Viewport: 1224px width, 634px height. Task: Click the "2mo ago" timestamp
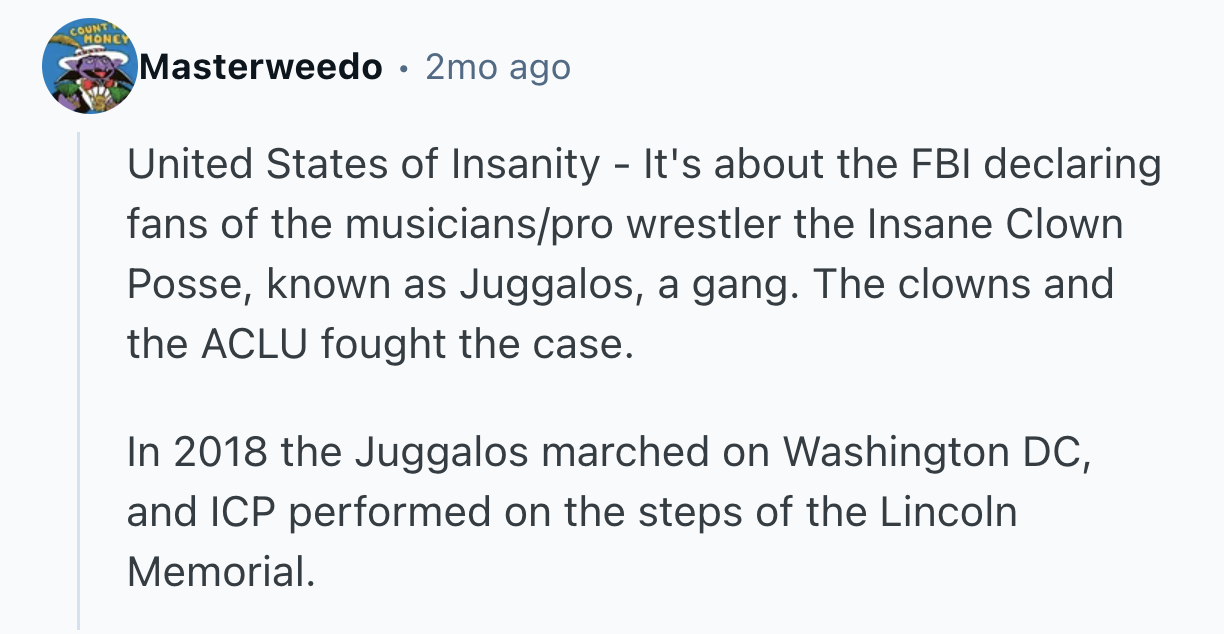point(497,68)
